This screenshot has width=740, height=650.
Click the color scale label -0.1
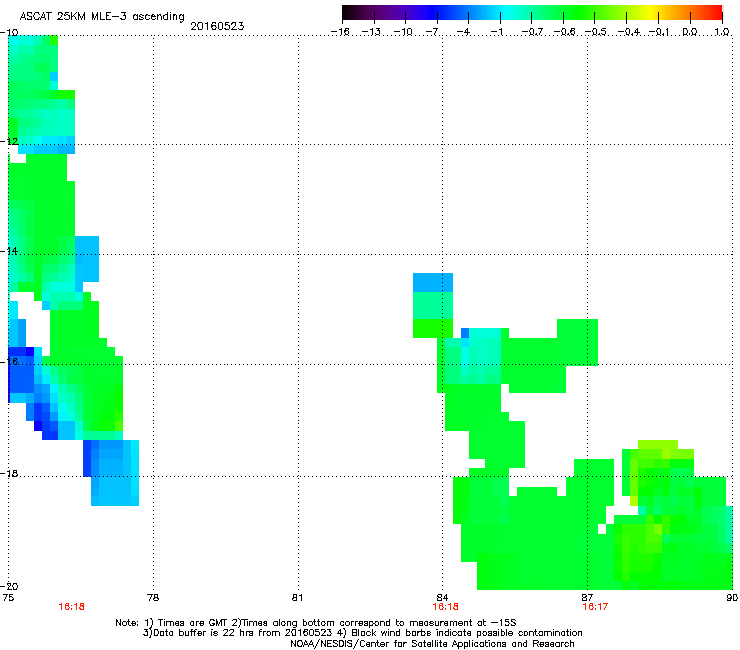coord(659,32)
